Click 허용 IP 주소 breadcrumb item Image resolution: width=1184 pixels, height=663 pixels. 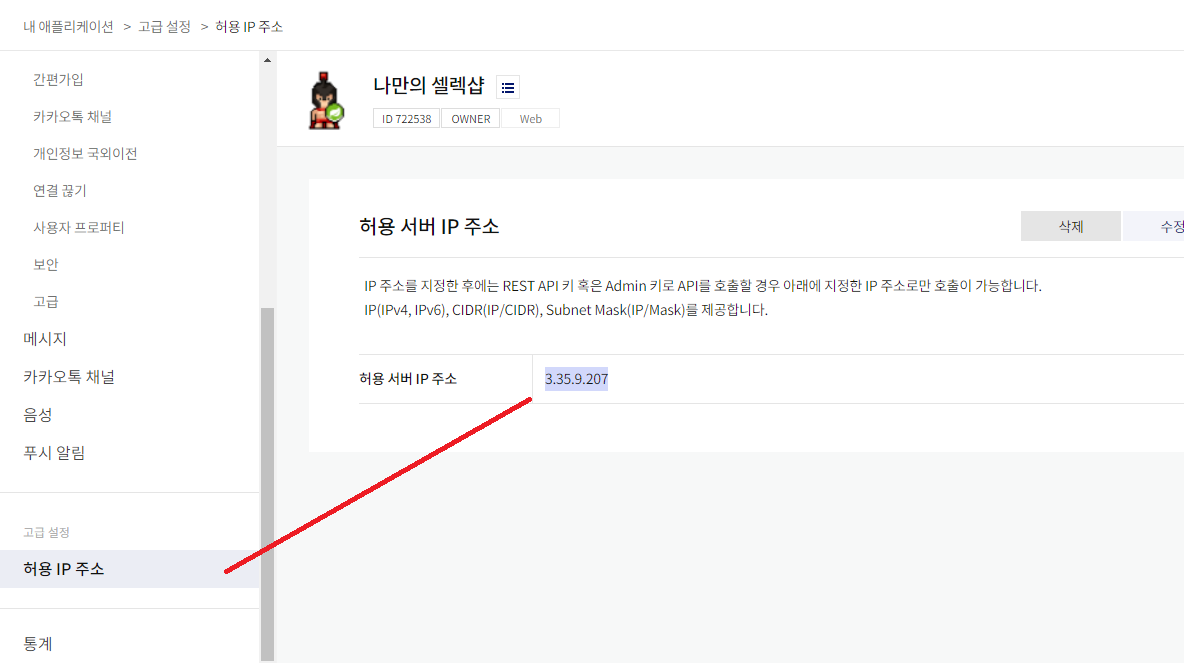249,26
